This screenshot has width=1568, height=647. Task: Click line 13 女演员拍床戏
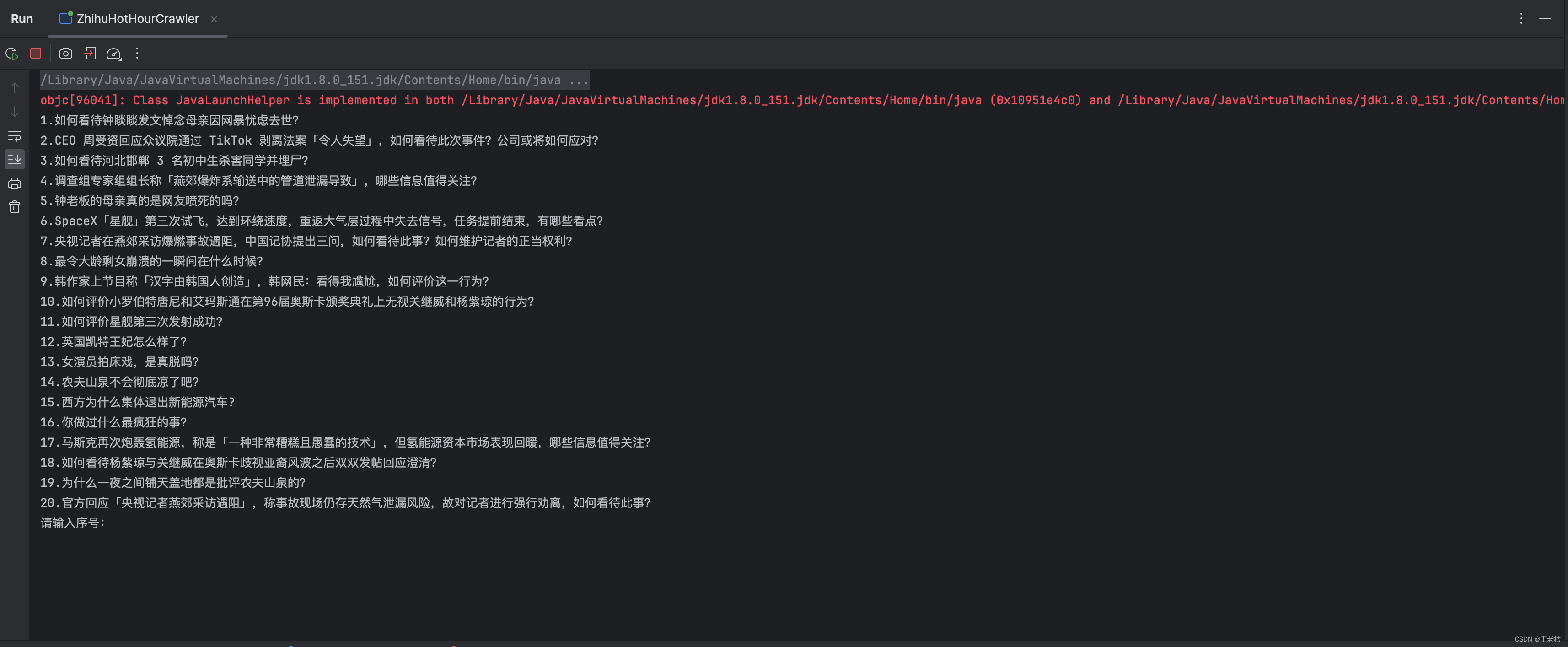[120, 361]
